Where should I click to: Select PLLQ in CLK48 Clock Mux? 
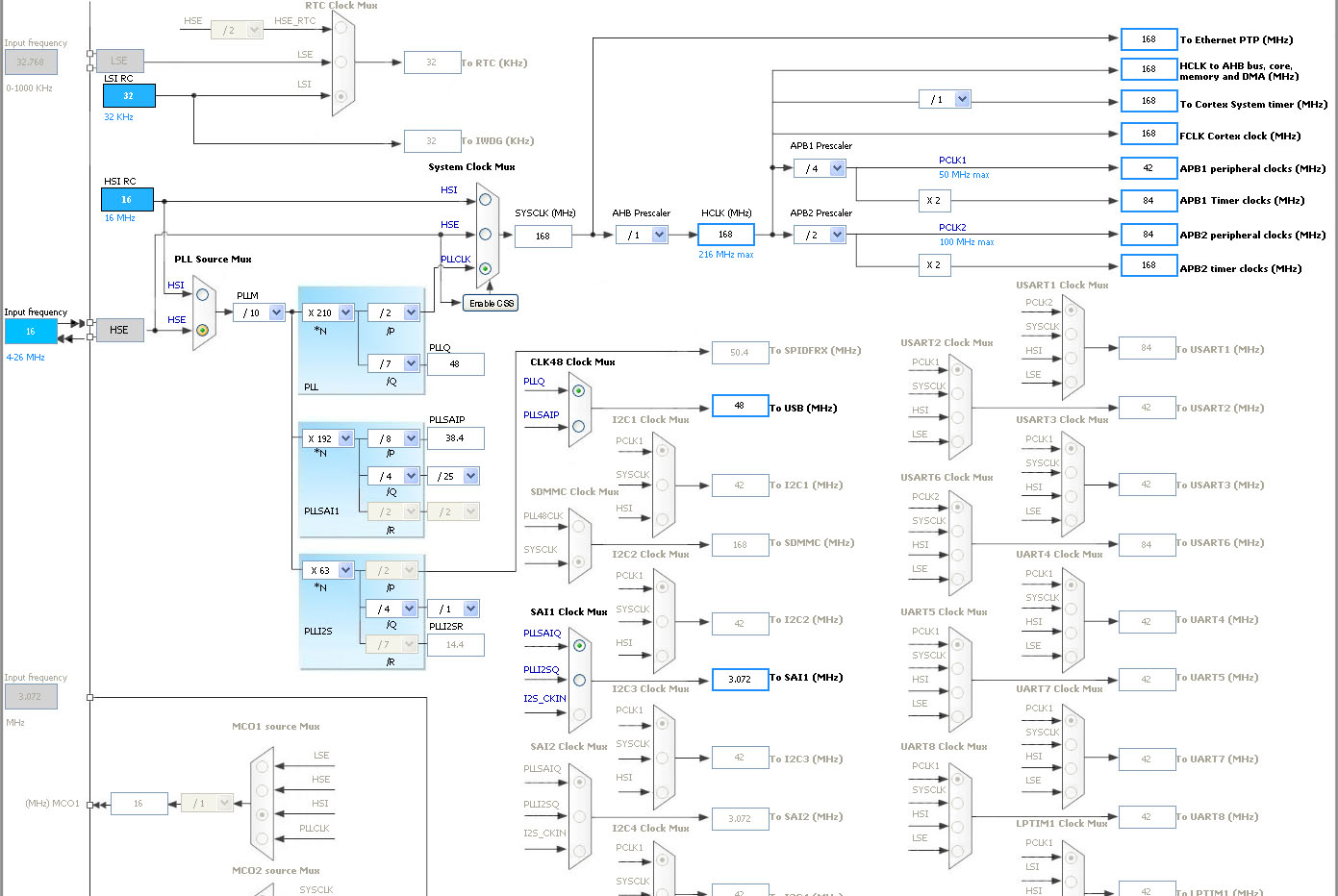point(578,391)
